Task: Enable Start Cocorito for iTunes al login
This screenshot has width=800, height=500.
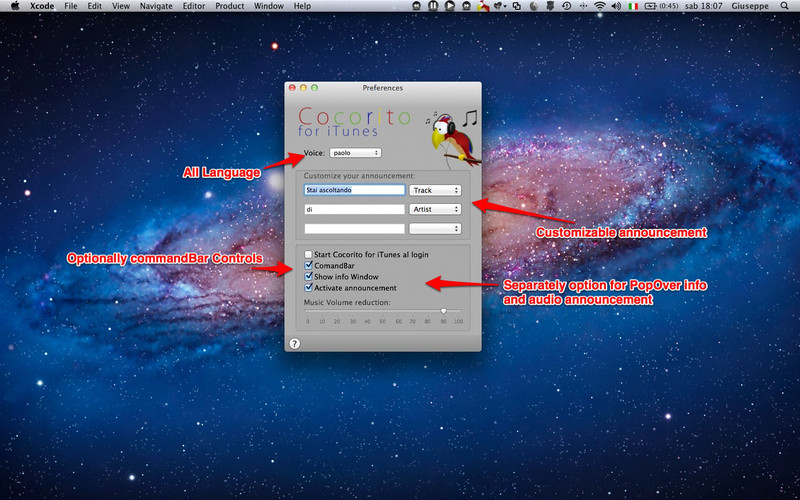Action: point(308,254)
